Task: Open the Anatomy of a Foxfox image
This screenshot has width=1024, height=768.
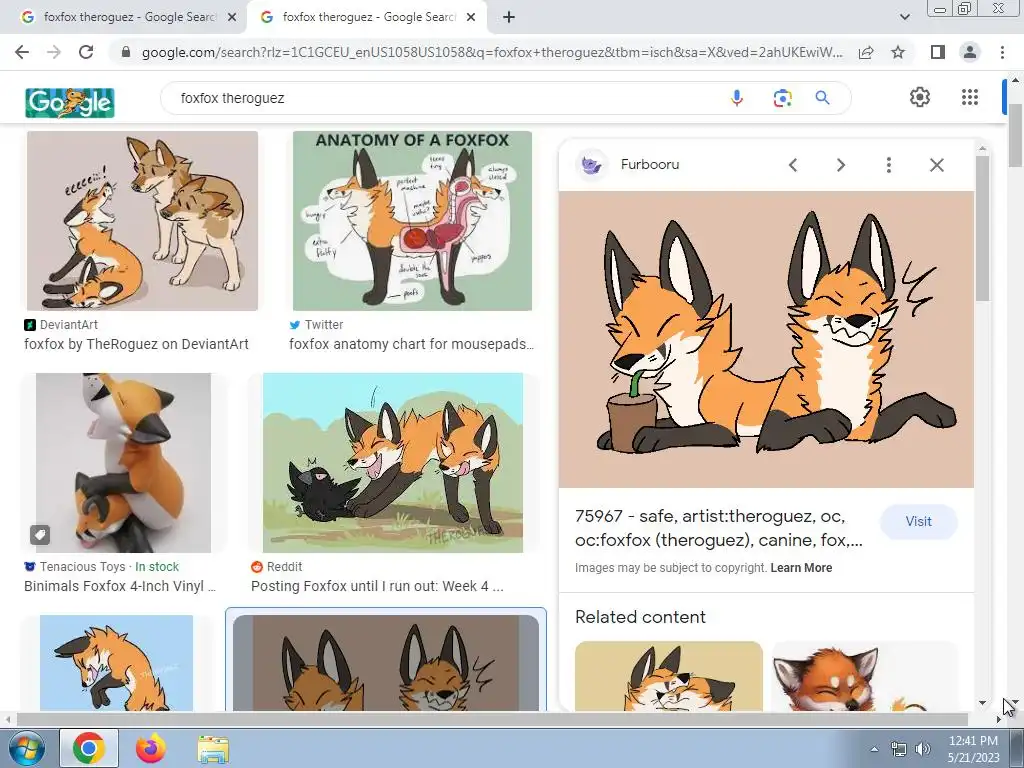Action: point(412,221)
